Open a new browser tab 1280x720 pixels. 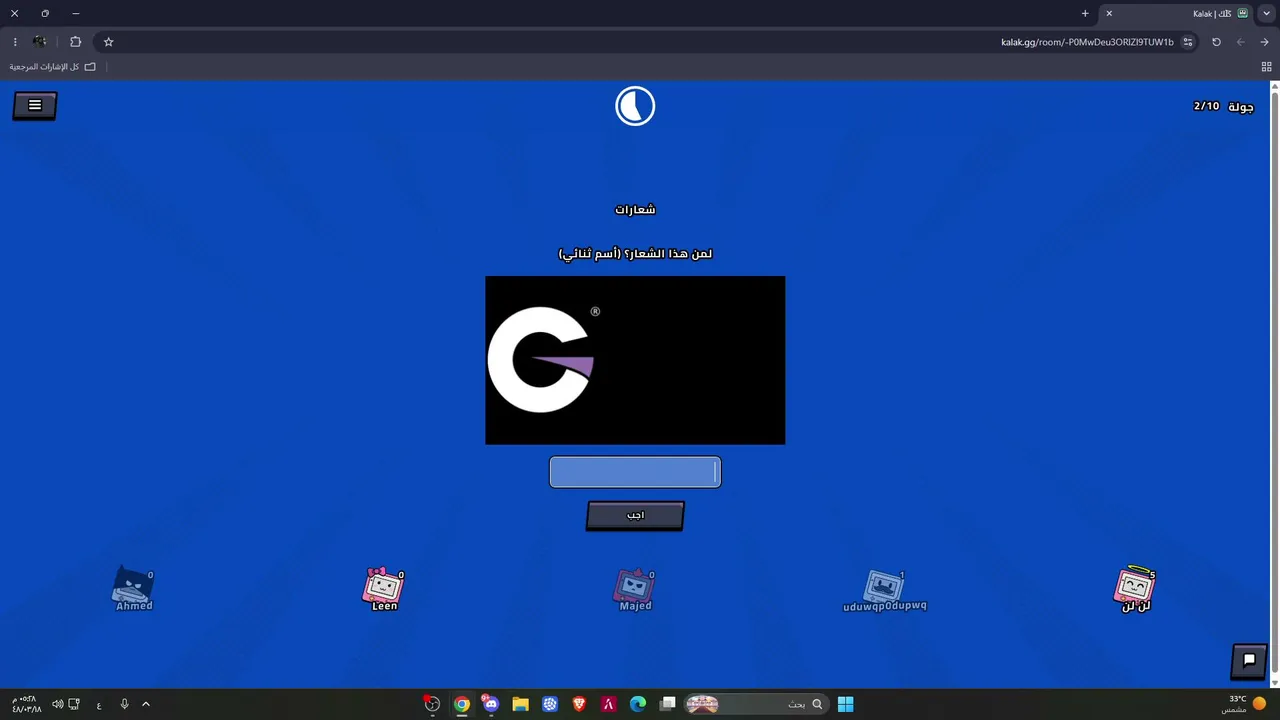[x=1085, y=14]
